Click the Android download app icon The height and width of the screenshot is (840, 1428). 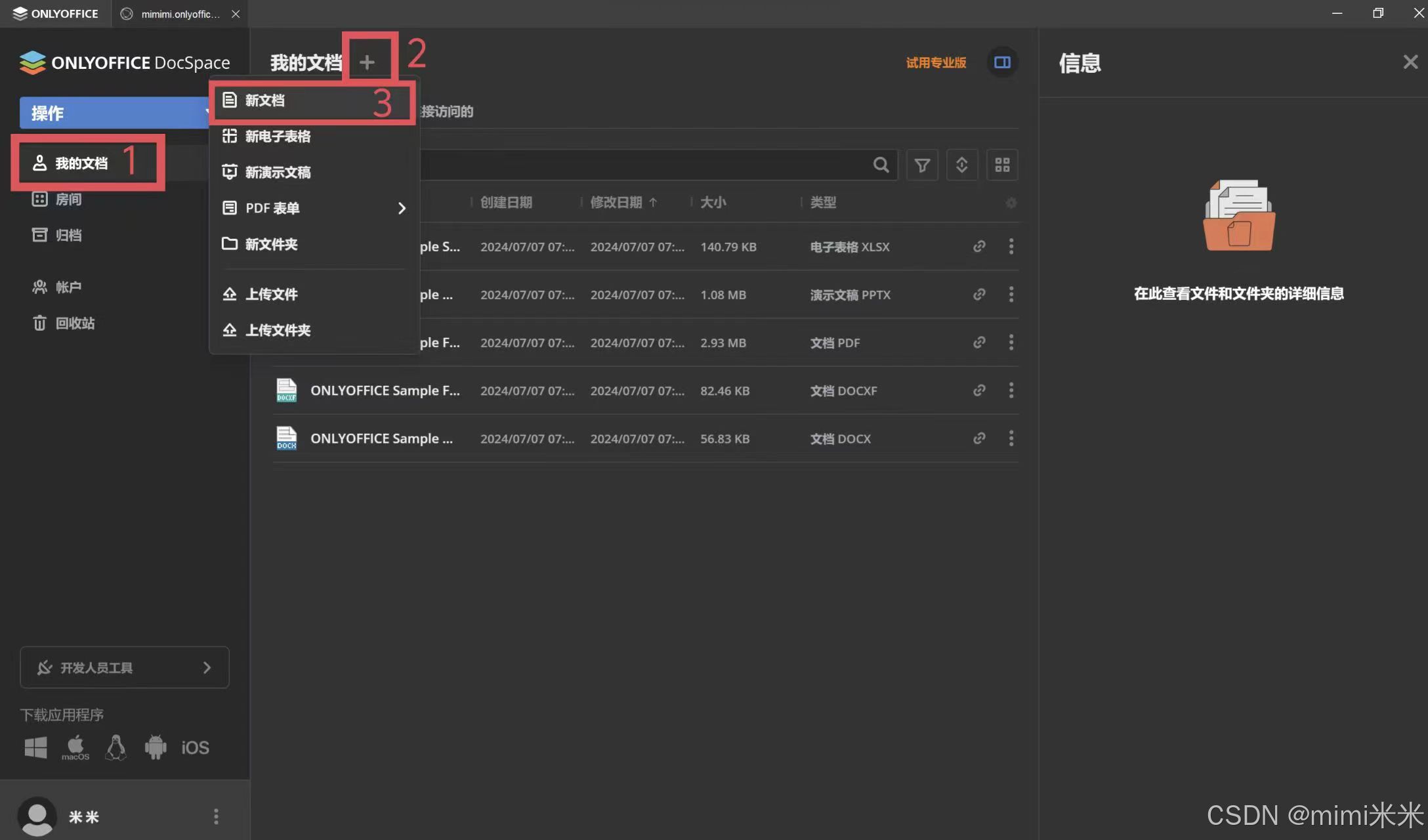pyautogui.click(x=156, y=747)
